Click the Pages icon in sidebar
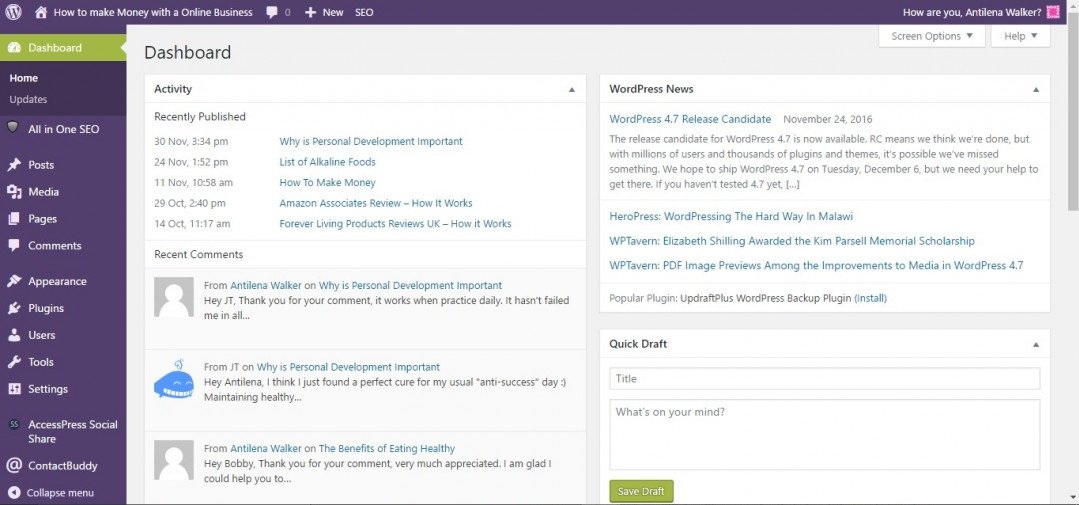The height and width of the screenshot is (505, 1079). pyautogui.click(x=14, y=218)
